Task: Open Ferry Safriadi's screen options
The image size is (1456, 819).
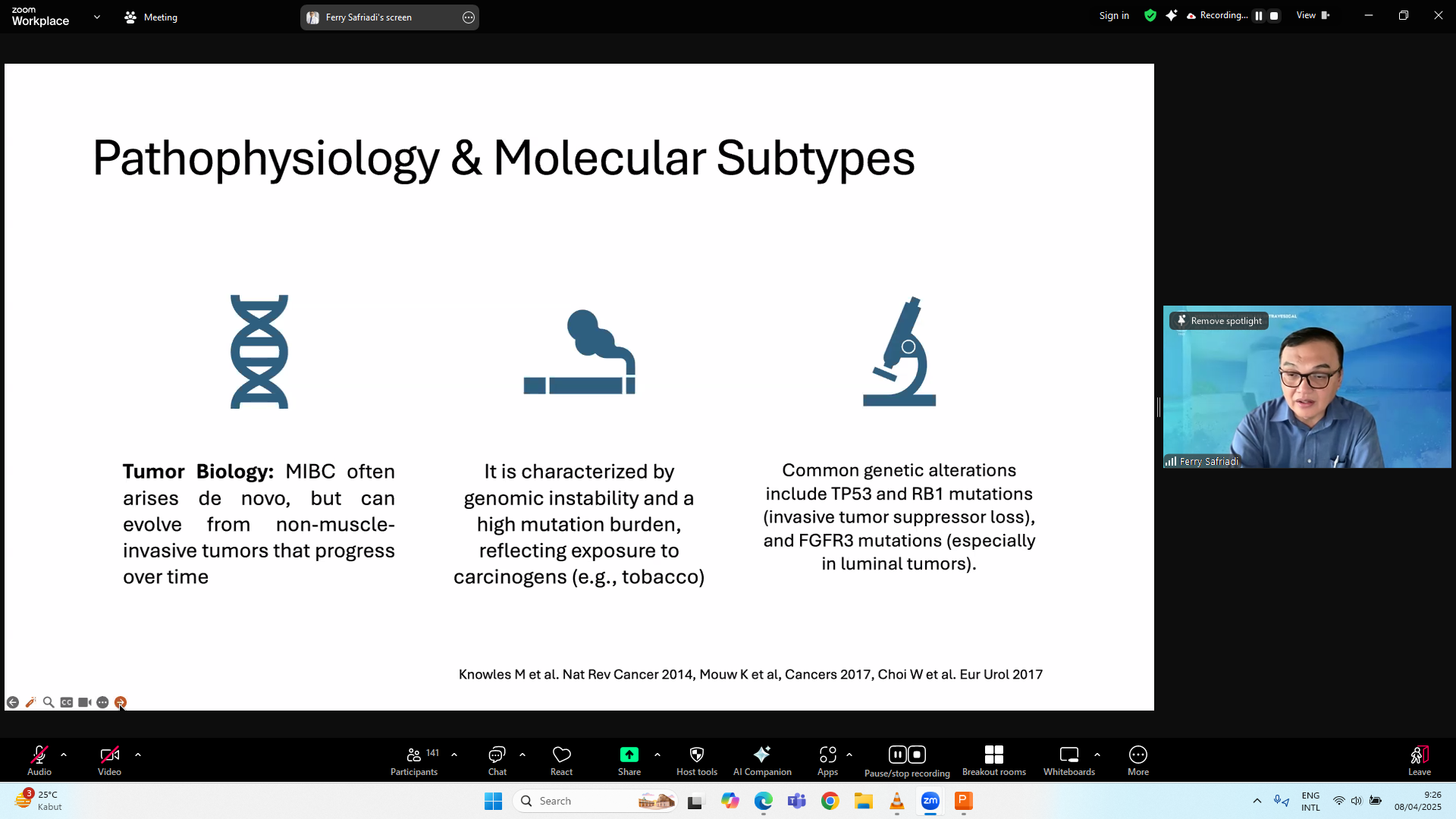Action: pyautogui.click(x=469, y=17)
